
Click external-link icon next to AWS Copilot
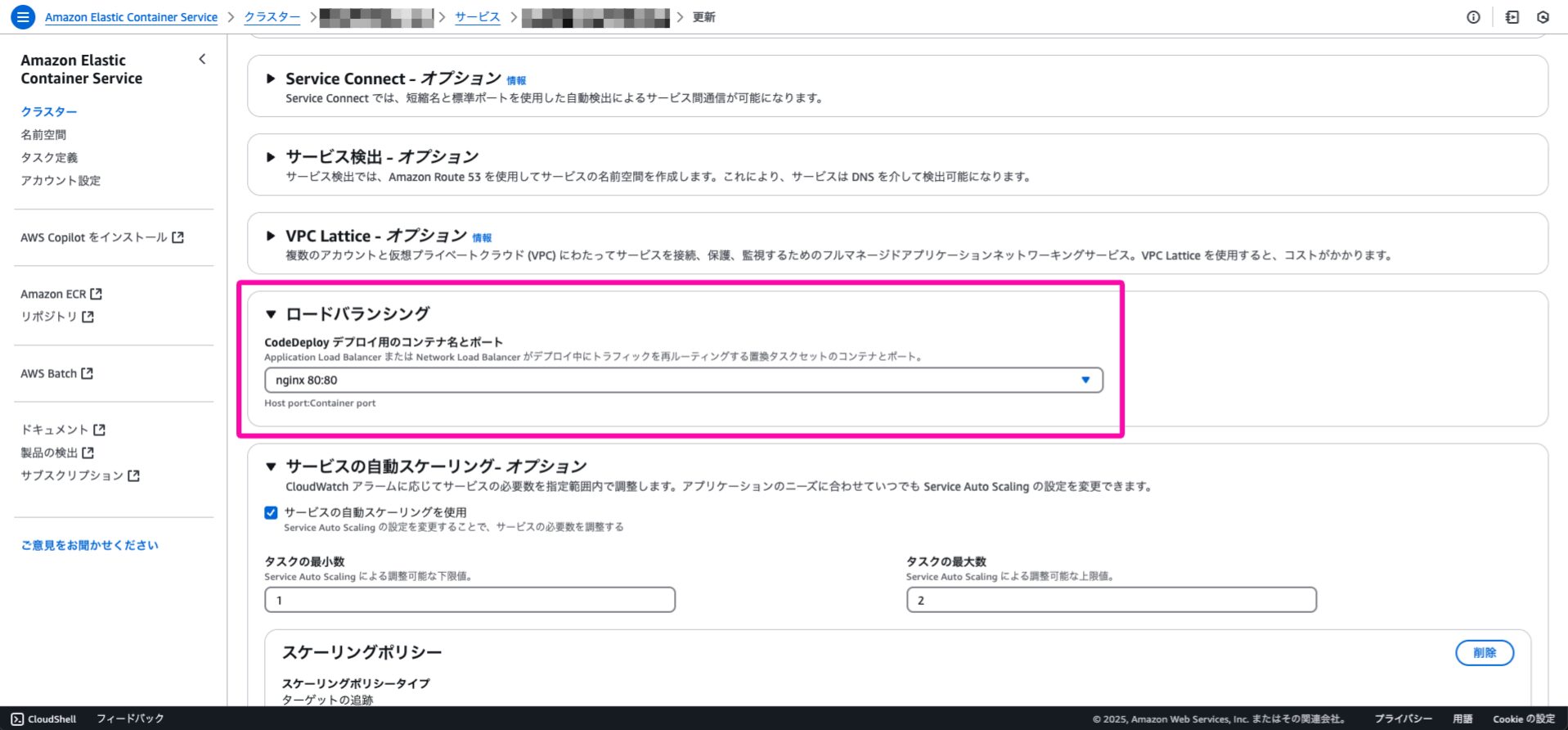177,237
